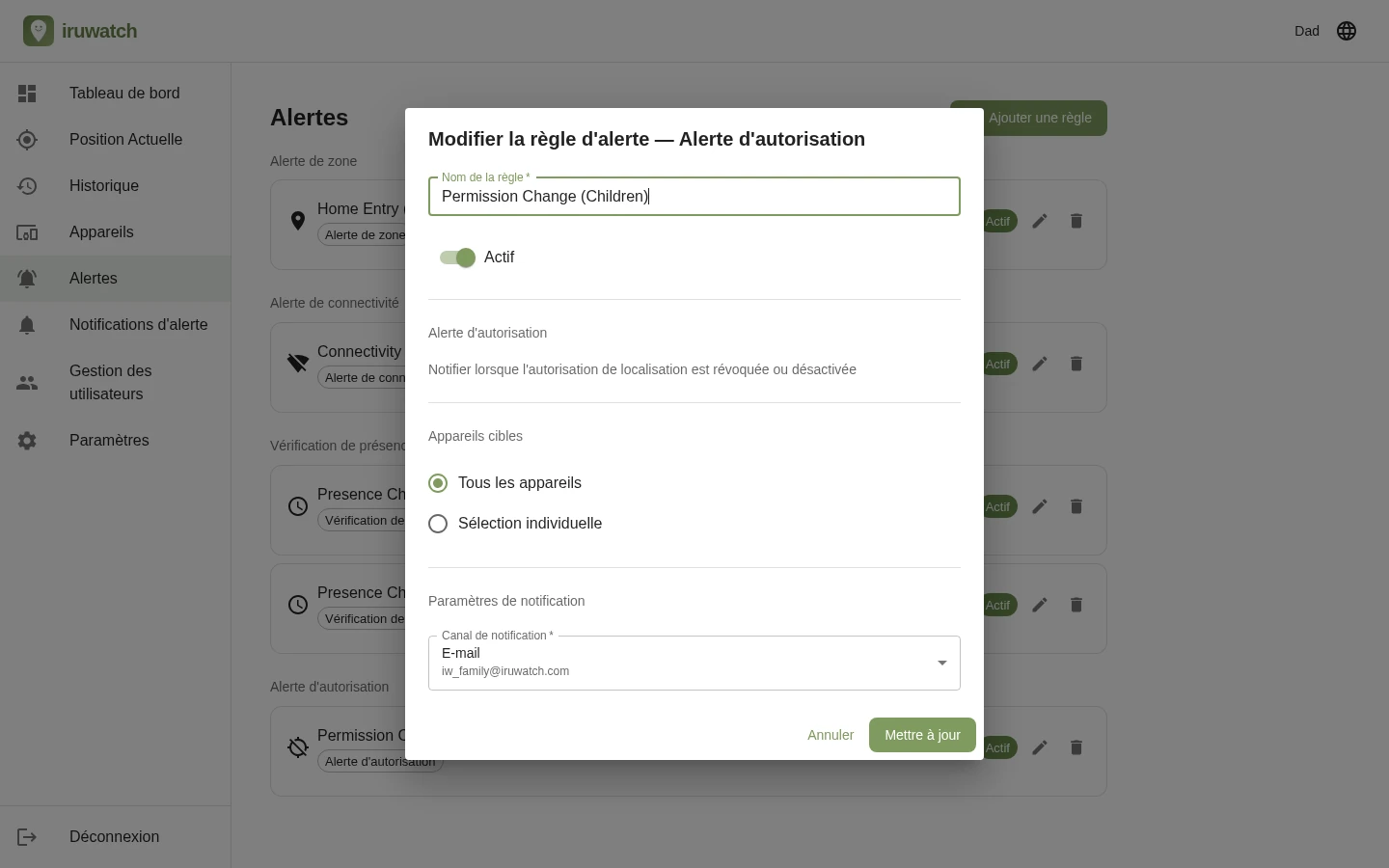Click the Appareils devices icon
1389x868 pixels.
pos(27,232)
